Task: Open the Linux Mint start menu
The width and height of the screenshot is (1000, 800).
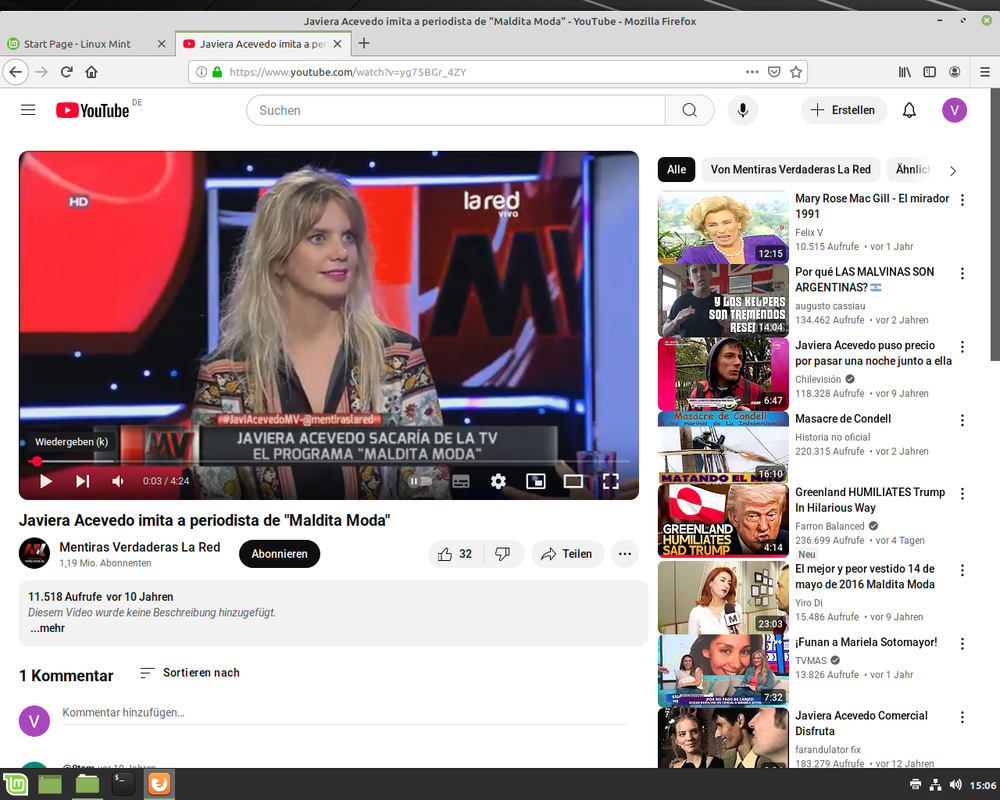Action: 15,784
